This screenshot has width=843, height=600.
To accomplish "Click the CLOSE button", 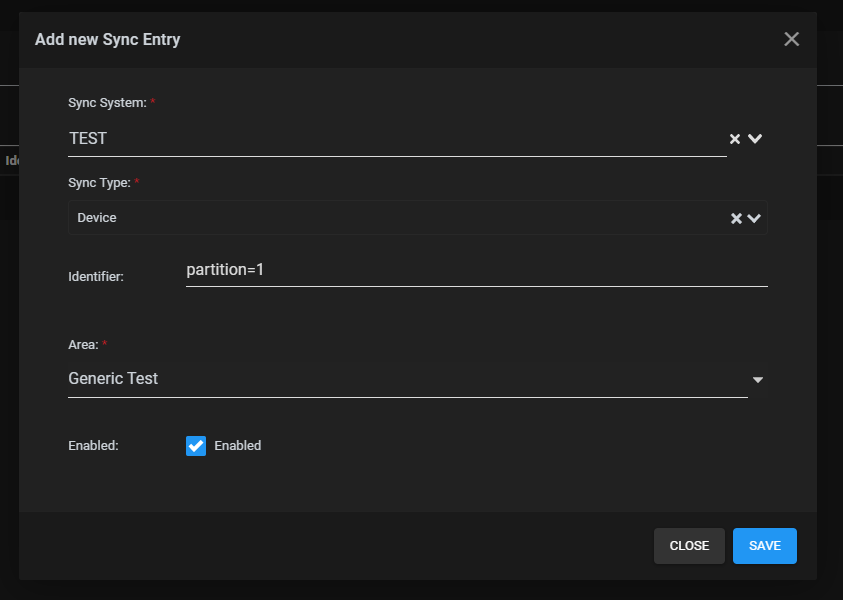I will [689, 546].
